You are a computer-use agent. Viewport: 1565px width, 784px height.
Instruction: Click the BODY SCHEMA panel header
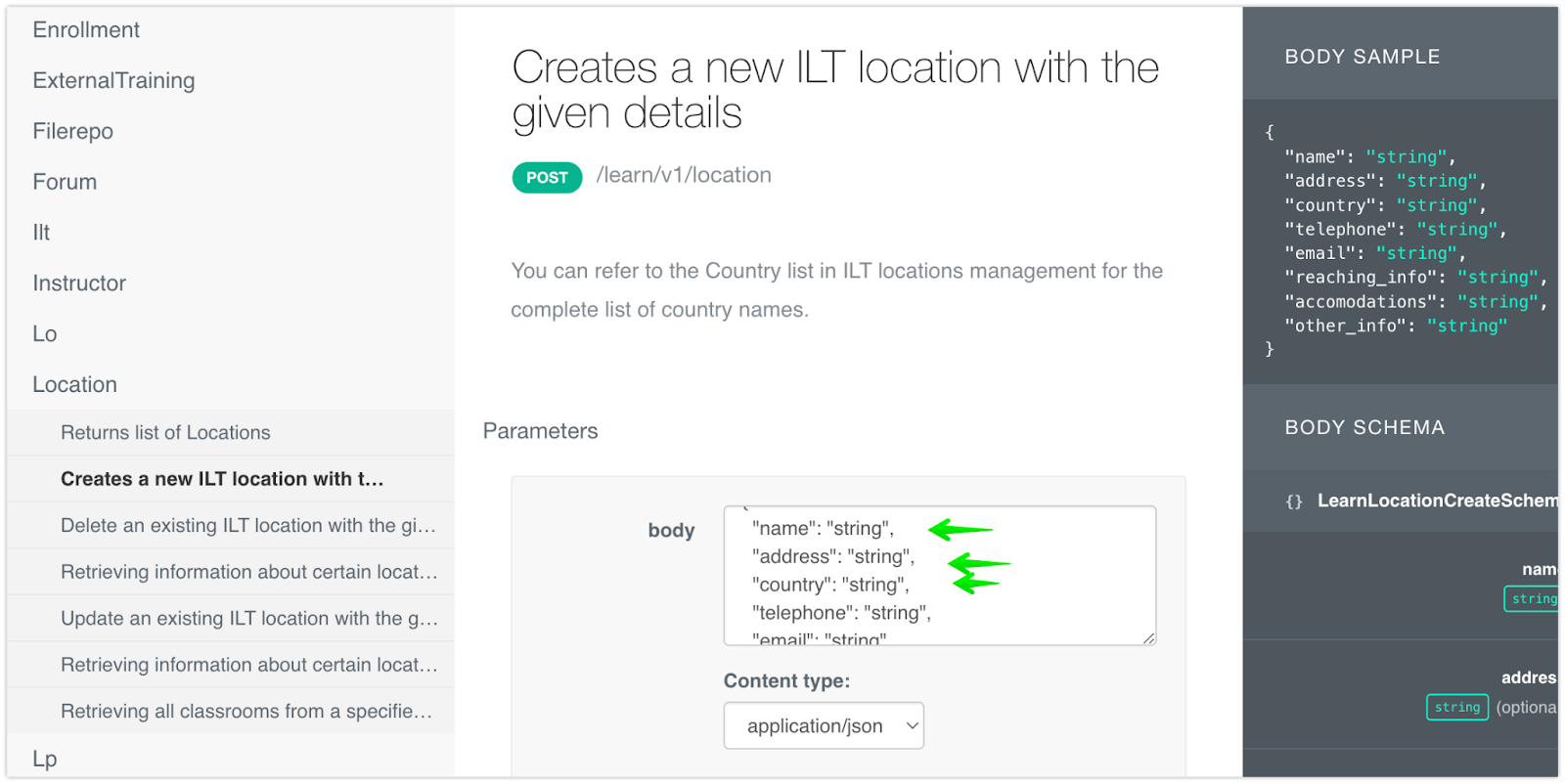1364,427
